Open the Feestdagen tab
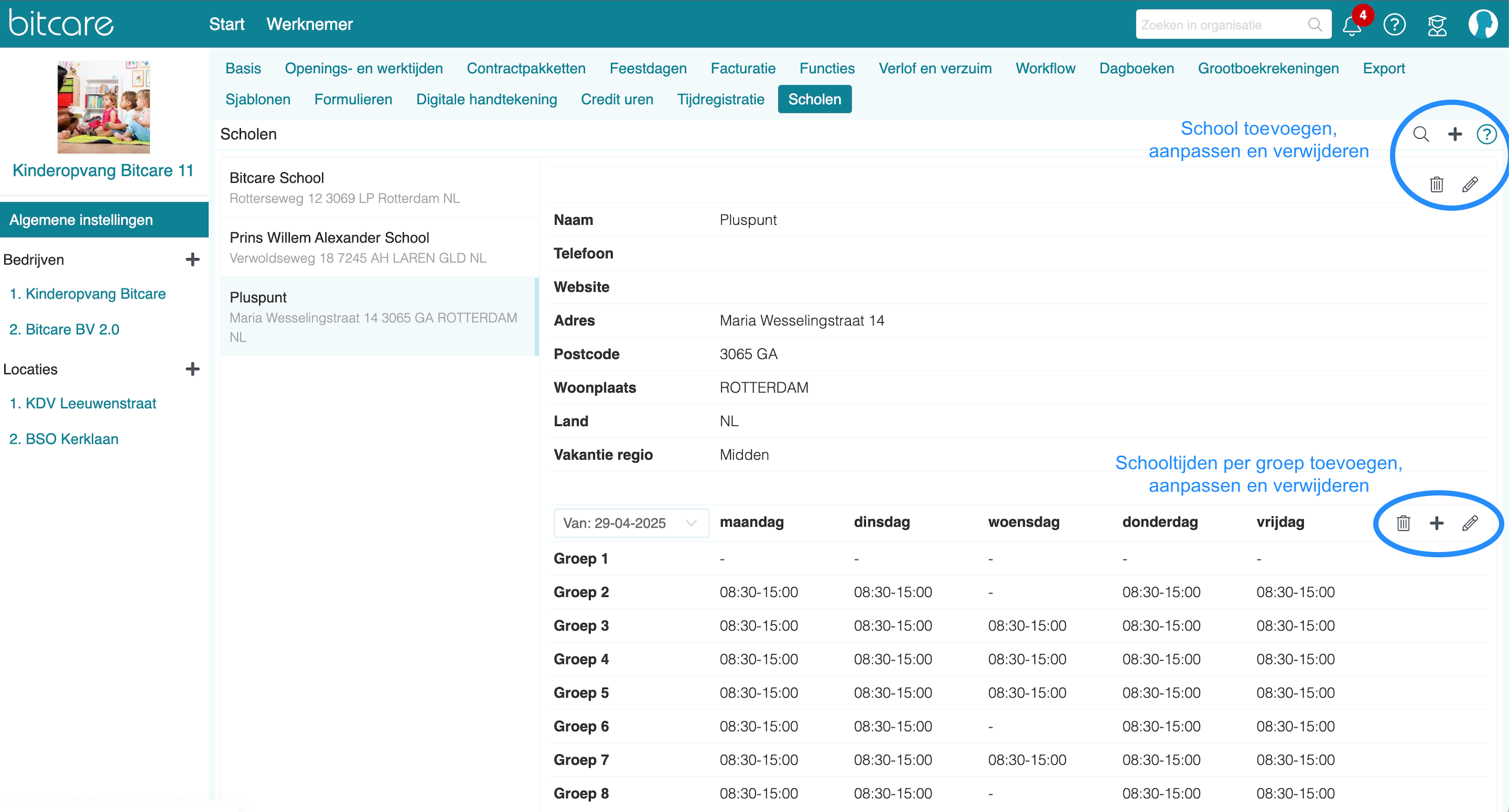1509x812 pixels. [x=648, y=68]
